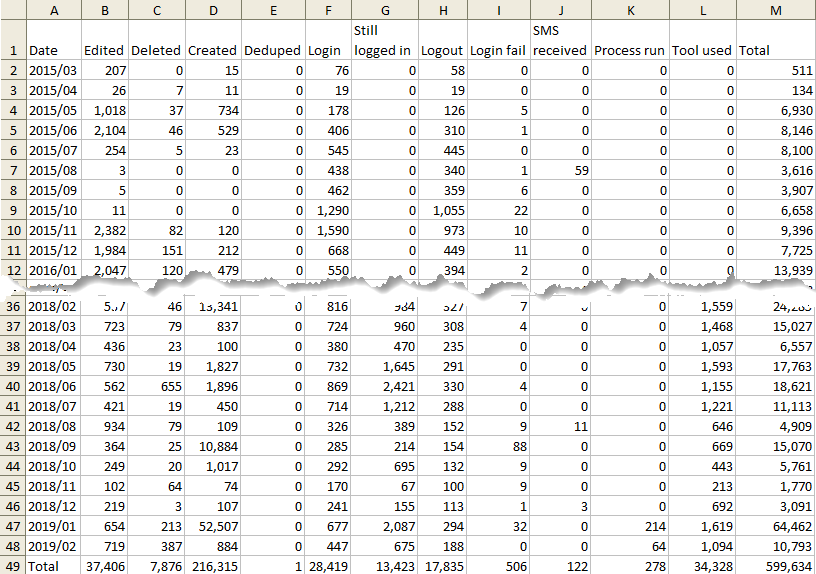Viewport: 816px width, 574px height.
Task: Click the 52,507 Created value
Action: click(212, 527)
